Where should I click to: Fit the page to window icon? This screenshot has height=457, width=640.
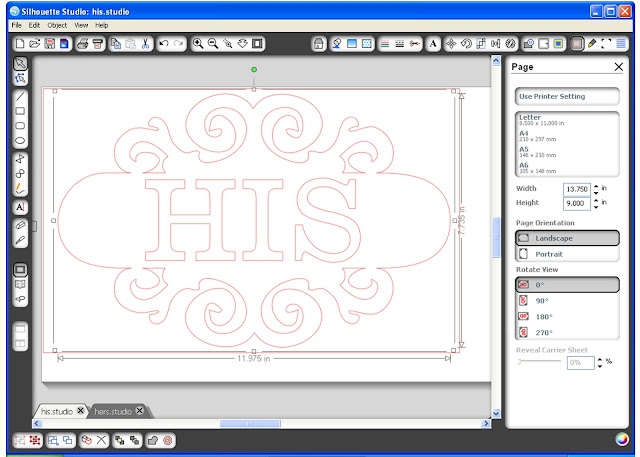[x=257, y=44]
